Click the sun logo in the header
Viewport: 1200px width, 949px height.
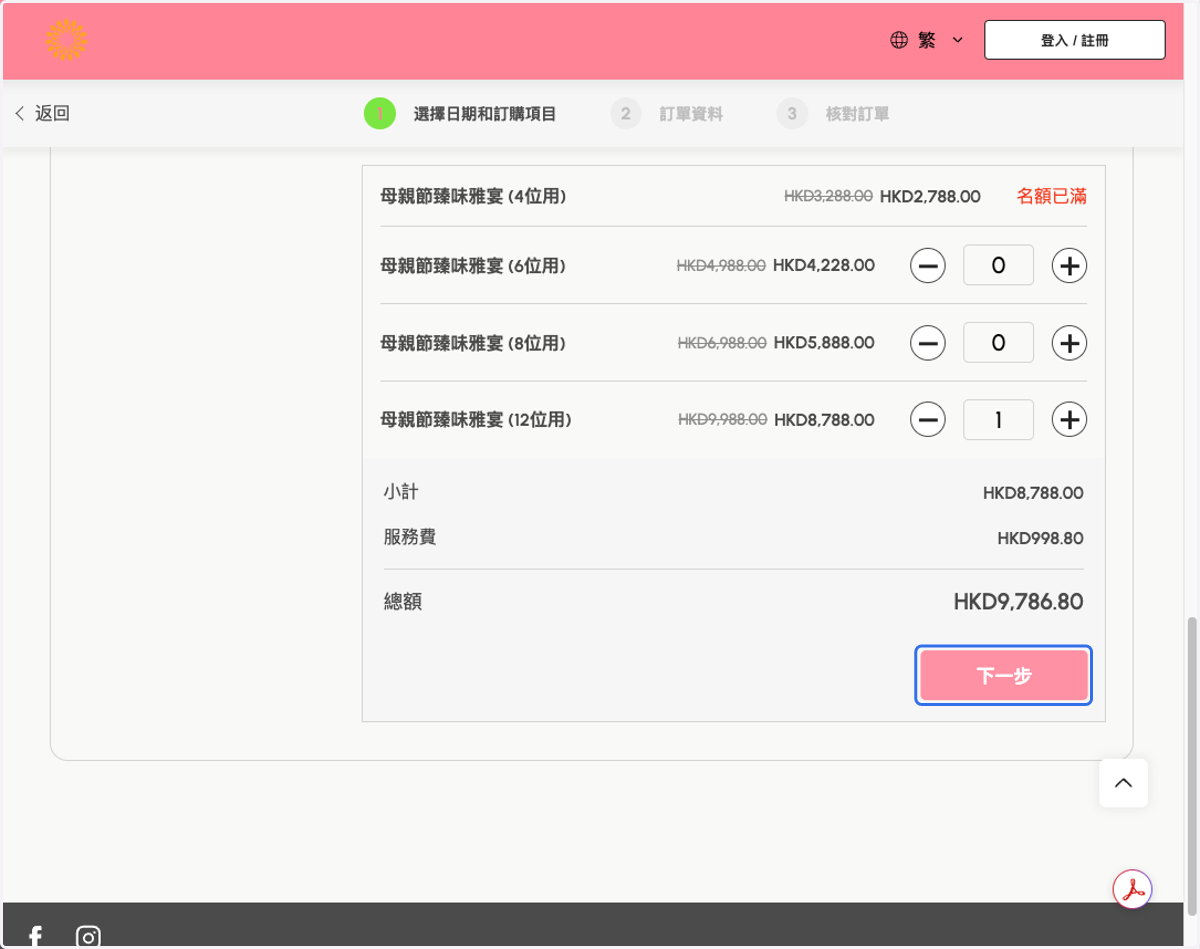66,40
